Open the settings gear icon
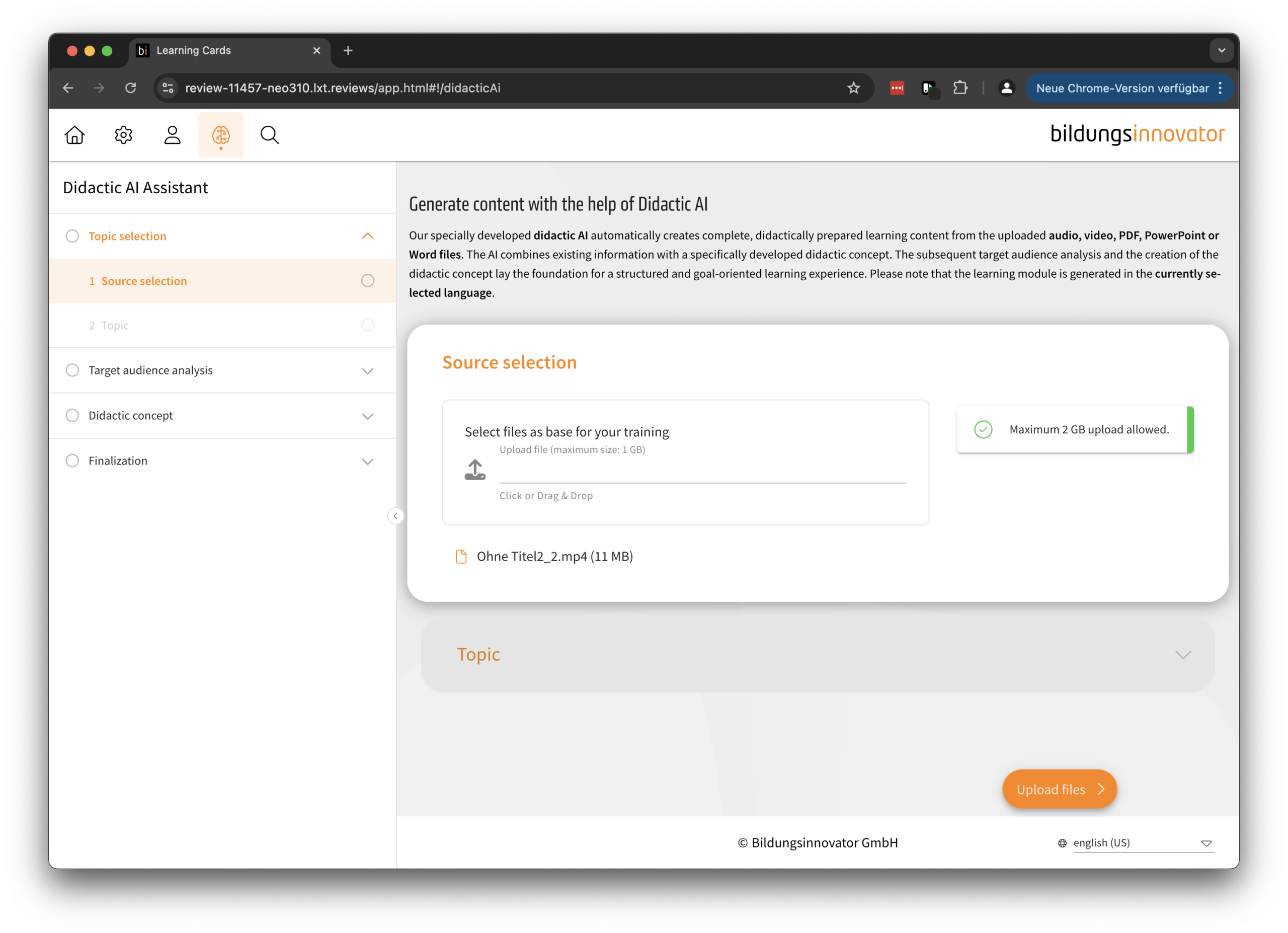 123,134
